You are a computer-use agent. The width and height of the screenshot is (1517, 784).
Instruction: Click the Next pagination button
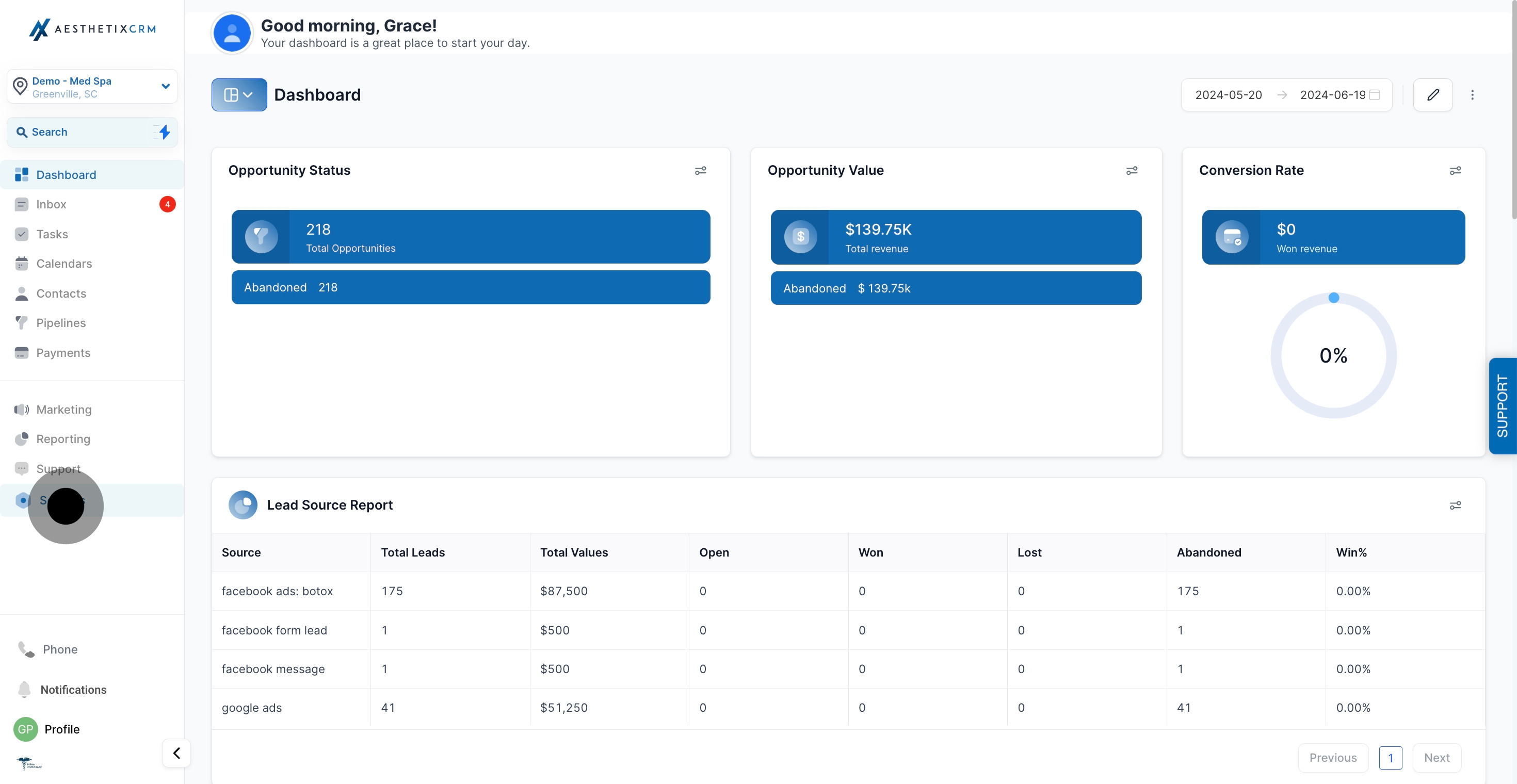pos(1437,758)
